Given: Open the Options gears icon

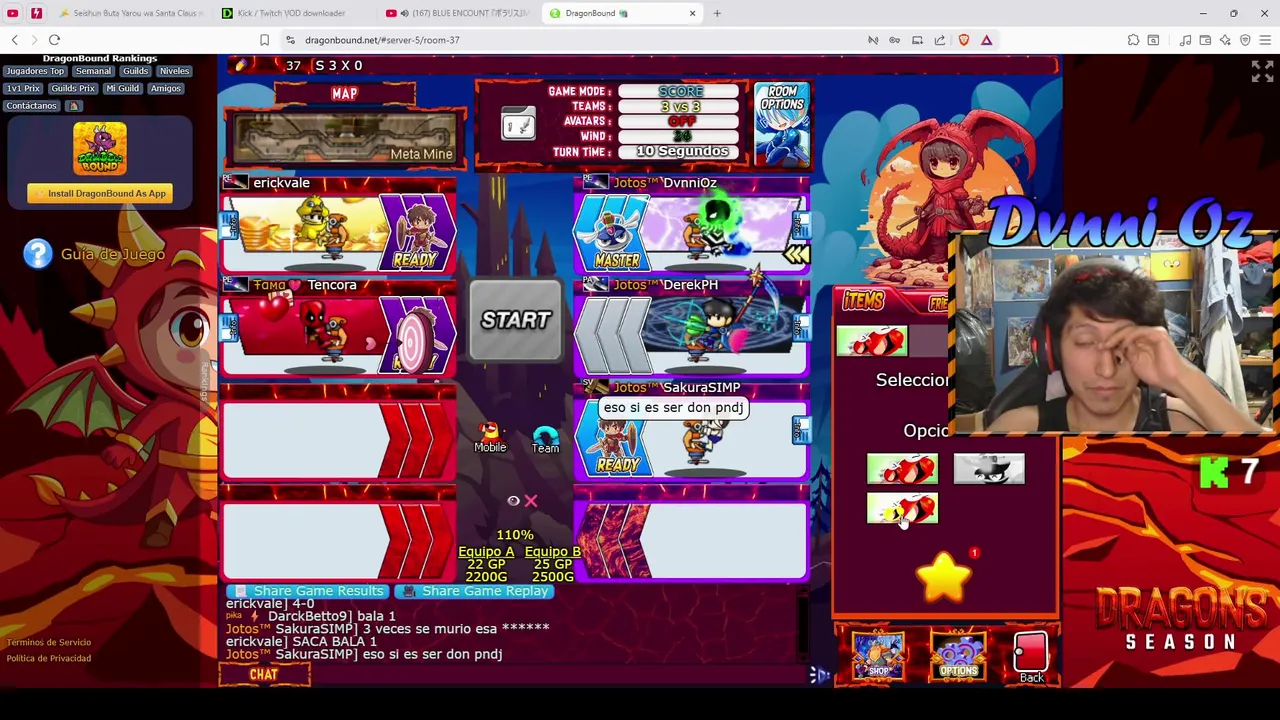Looking at the screenshot, I should point(958,656).
